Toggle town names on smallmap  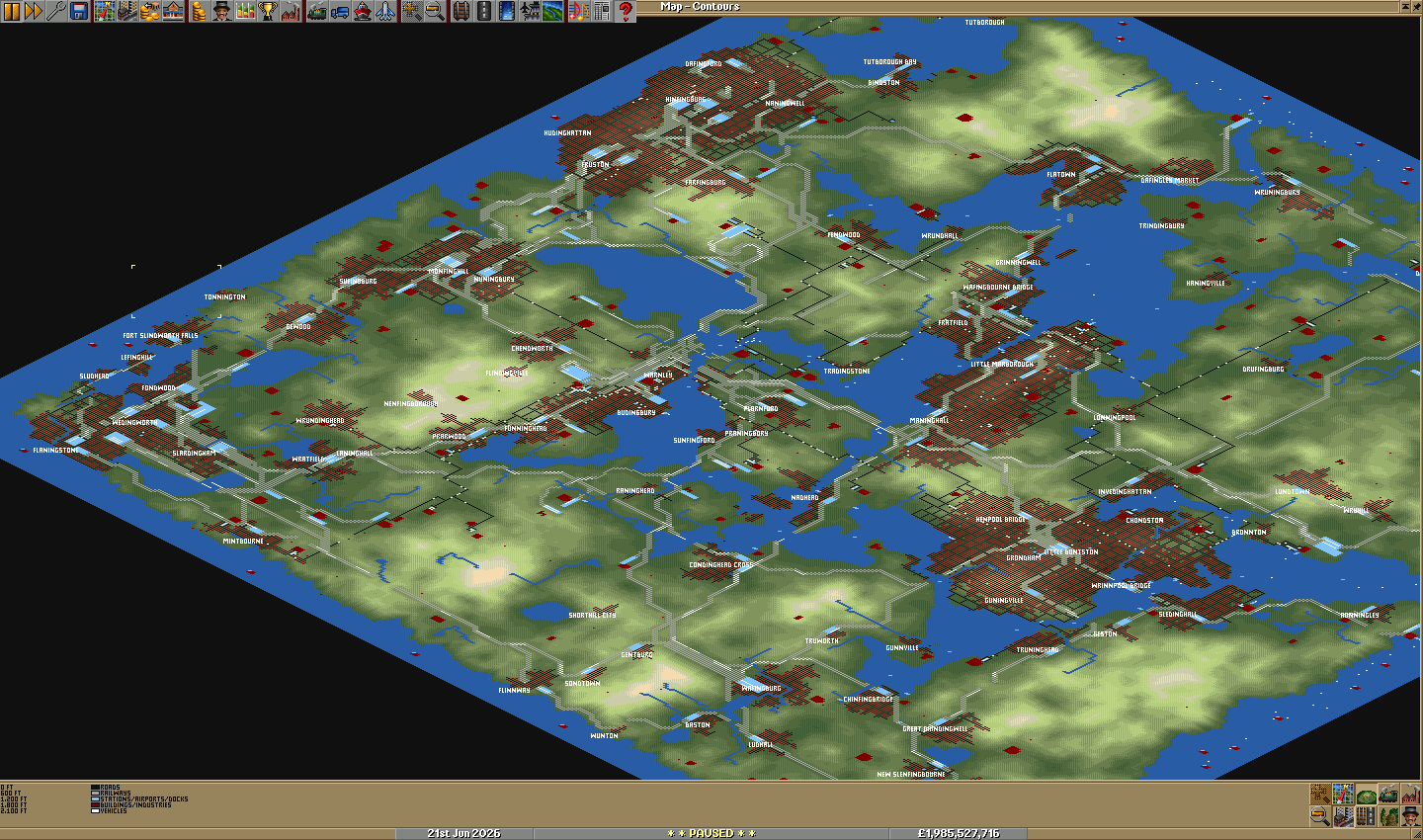coord(1342,816)
